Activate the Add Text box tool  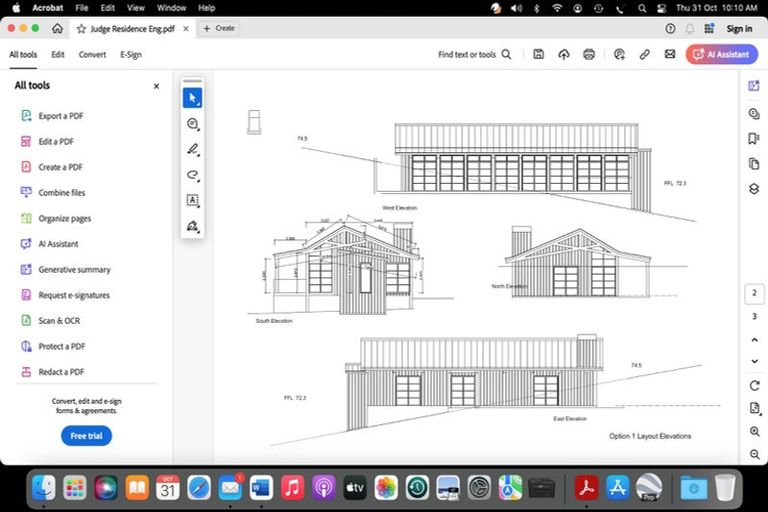tap(193, 201)
